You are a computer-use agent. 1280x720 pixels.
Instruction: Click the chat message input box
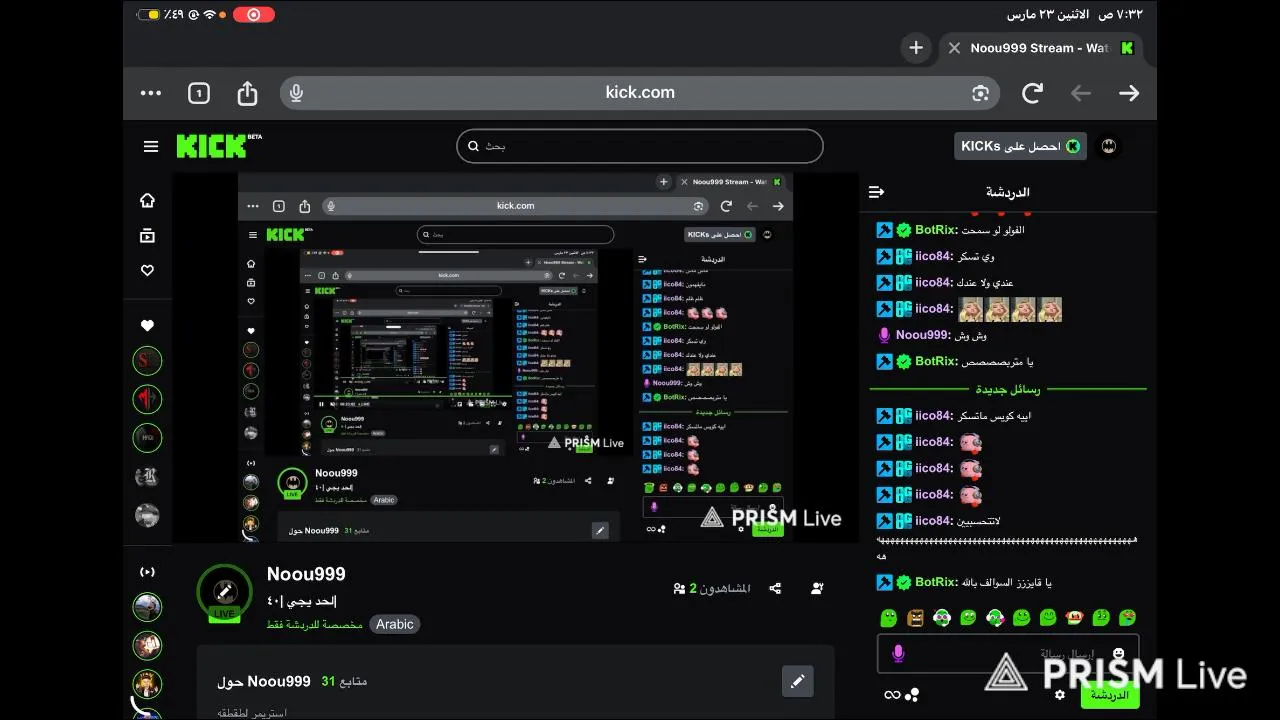pos(1008,653)
